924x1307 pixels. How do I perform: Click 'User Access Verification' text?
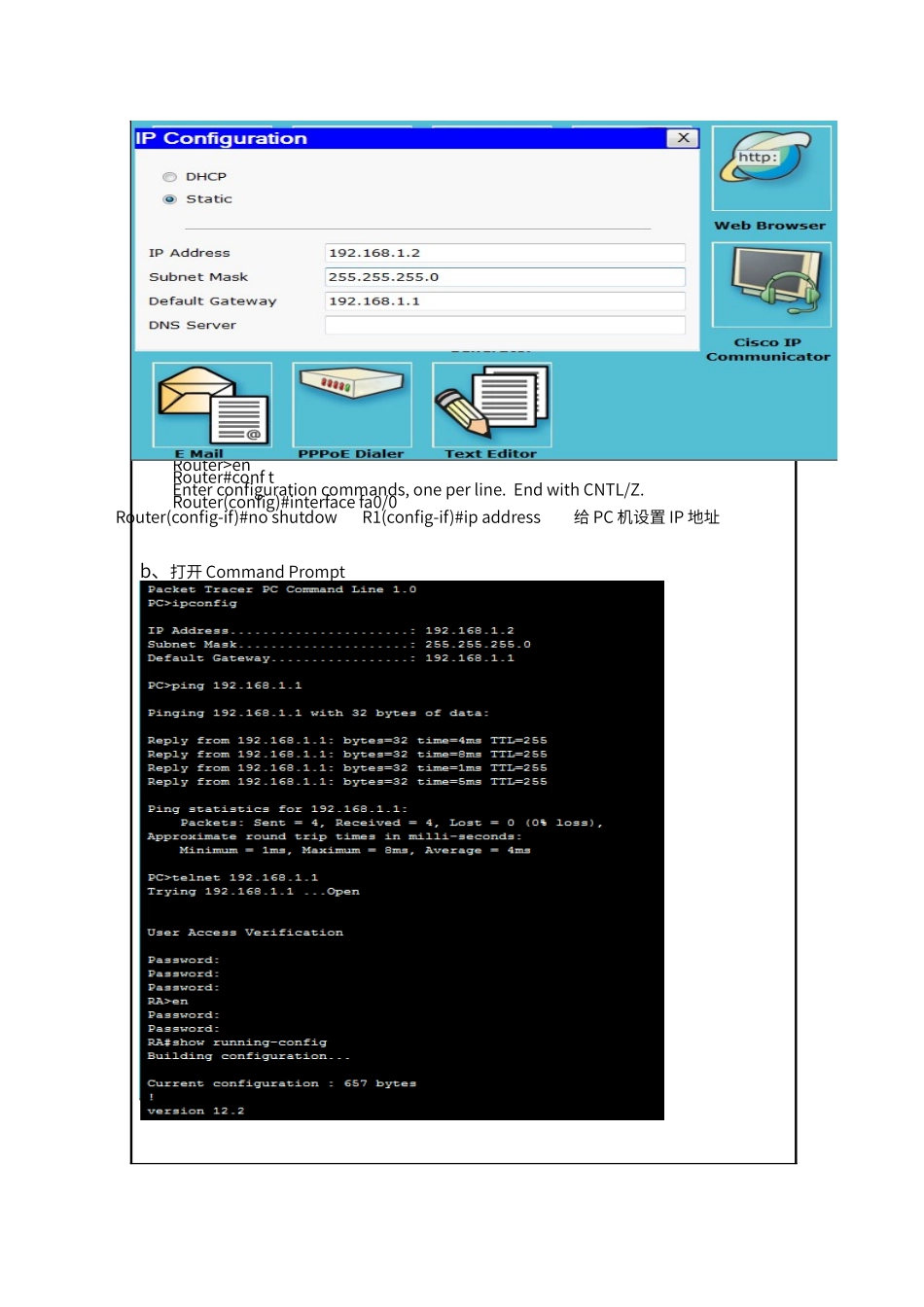[x=245, y=933]
